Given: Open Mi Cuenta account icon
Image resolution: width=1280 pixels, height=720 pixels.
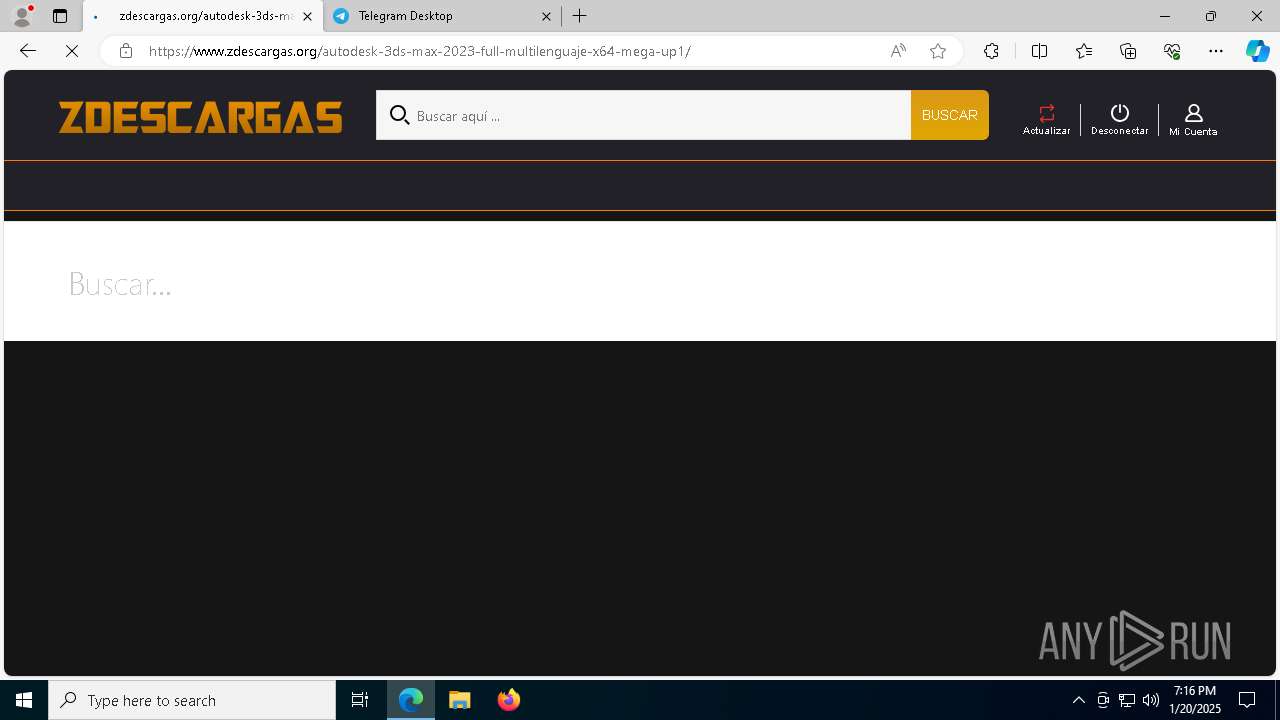Looking at the screenshot, I should point(1193,113).
